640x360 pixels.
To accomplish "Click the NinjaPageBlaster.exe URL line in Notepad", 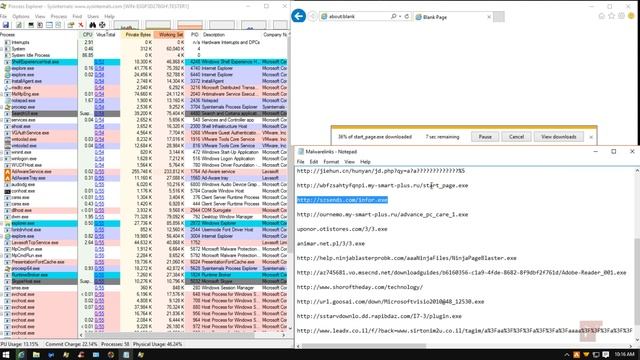I will pos(407,258).
